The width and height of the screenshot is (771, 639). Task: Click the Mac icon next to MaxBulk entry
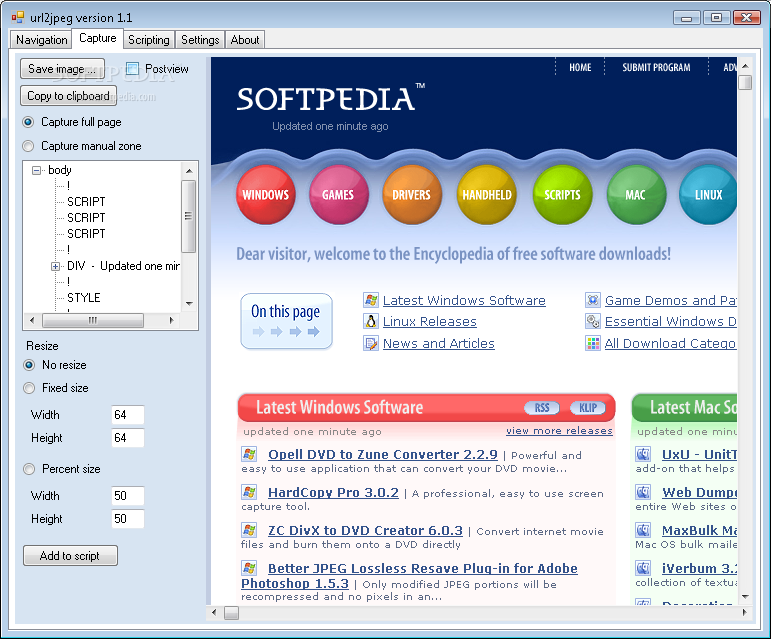click(x=643, y=530)
